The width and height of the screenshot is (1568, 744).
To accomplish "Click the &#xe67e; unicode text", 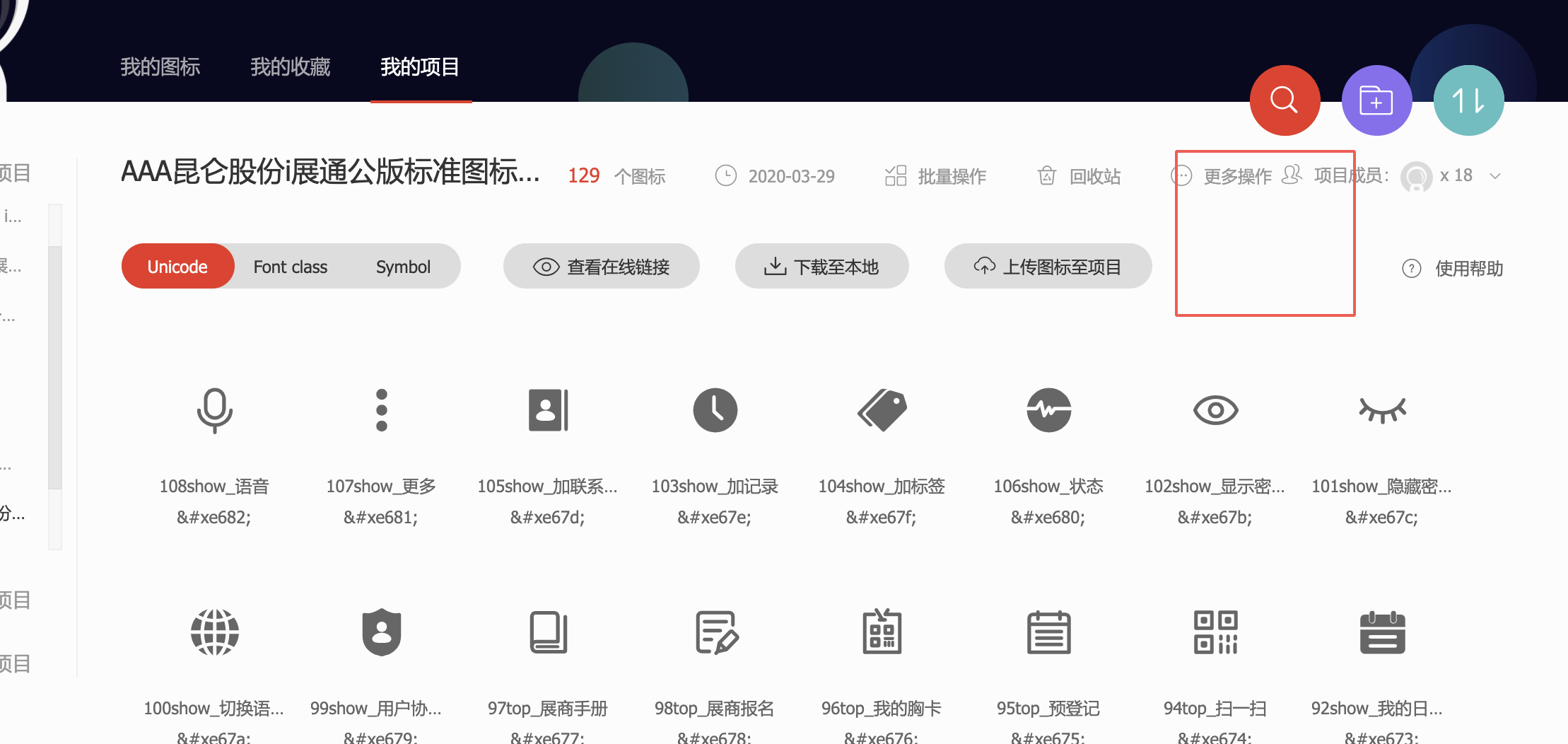I will [715, 518].
